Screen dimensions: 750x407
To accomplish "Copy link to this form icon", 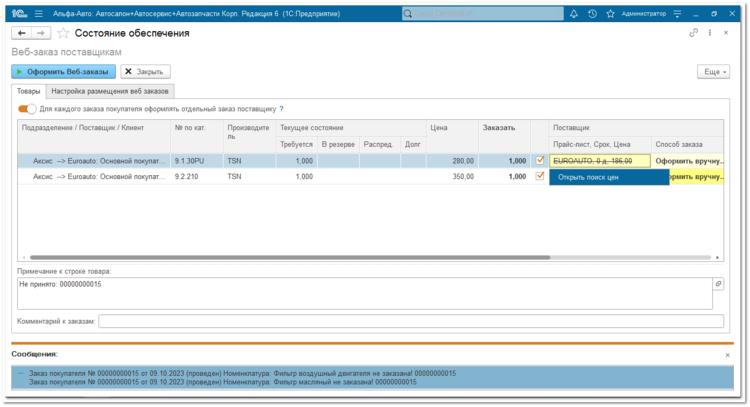I will click(693, 33).
